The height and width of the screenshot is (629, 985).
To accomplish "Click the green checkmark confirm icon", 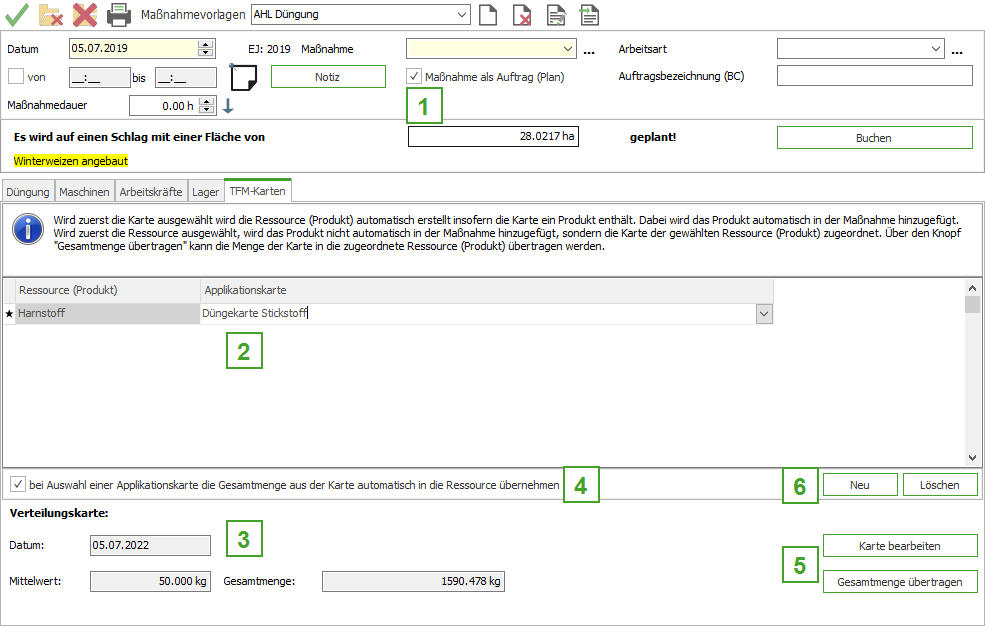I will click(16, 14).
